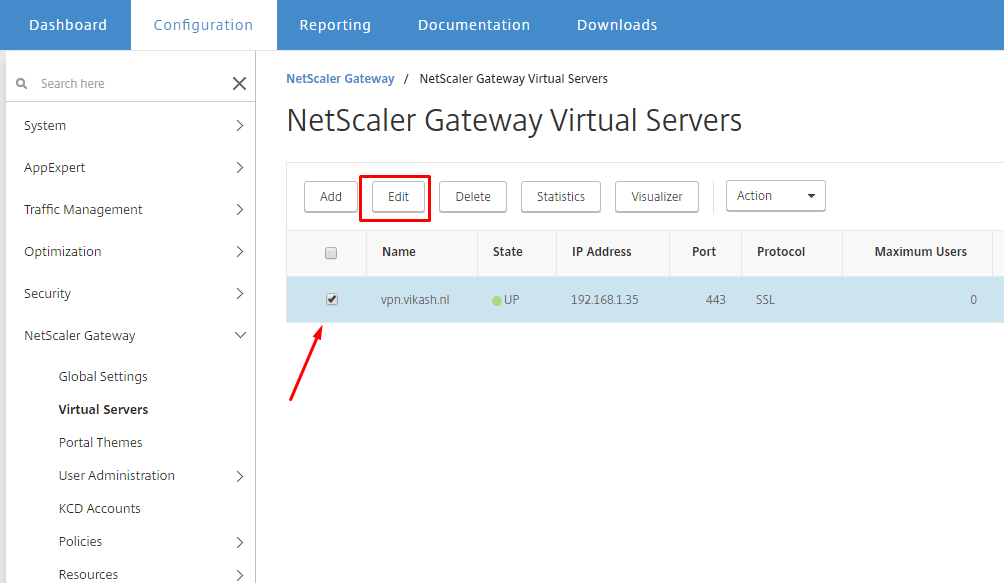Viewport: 1004px width, 583px height.
Task: Open Portal Themes in the sidebar
Action: point(101,442)
